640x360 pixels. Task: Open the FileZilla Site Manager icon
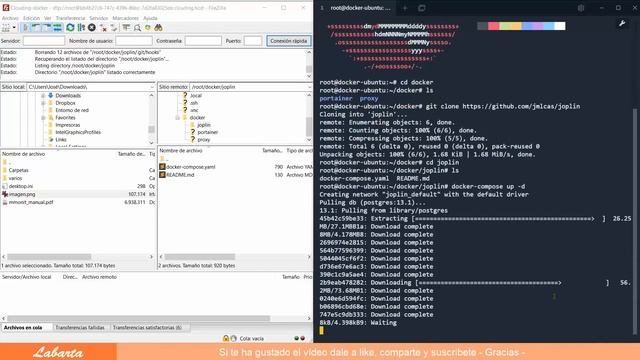click(x=6, y=28)
